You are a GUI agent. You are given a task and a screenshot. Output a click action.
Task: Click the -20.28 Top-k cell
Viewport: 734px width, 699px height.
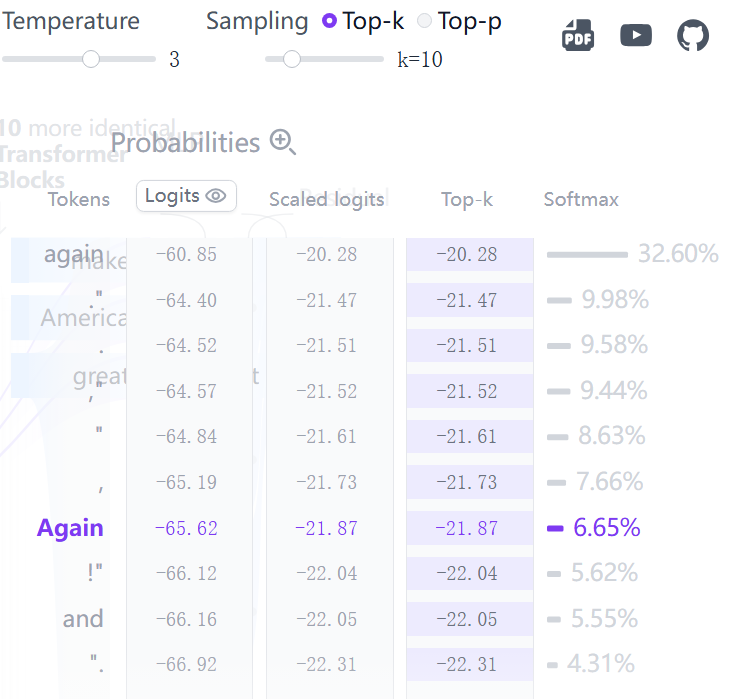pos(470,254)
